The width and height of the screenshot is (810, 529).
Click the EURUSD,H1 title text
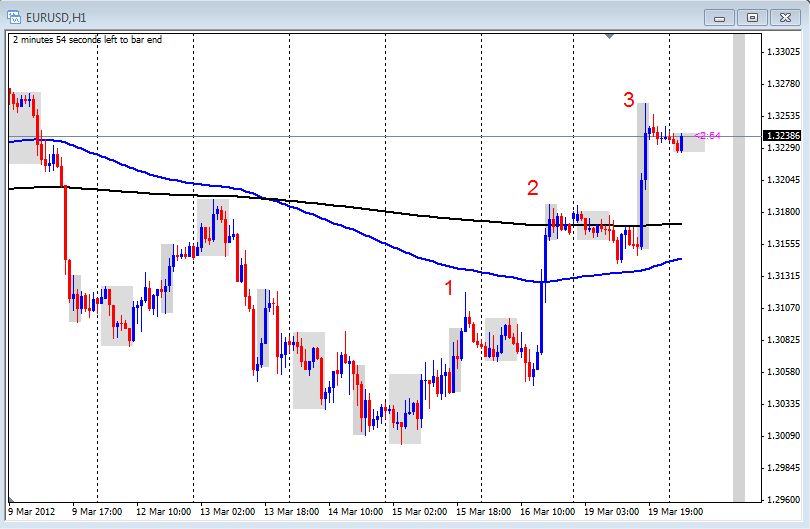[56, 18]
